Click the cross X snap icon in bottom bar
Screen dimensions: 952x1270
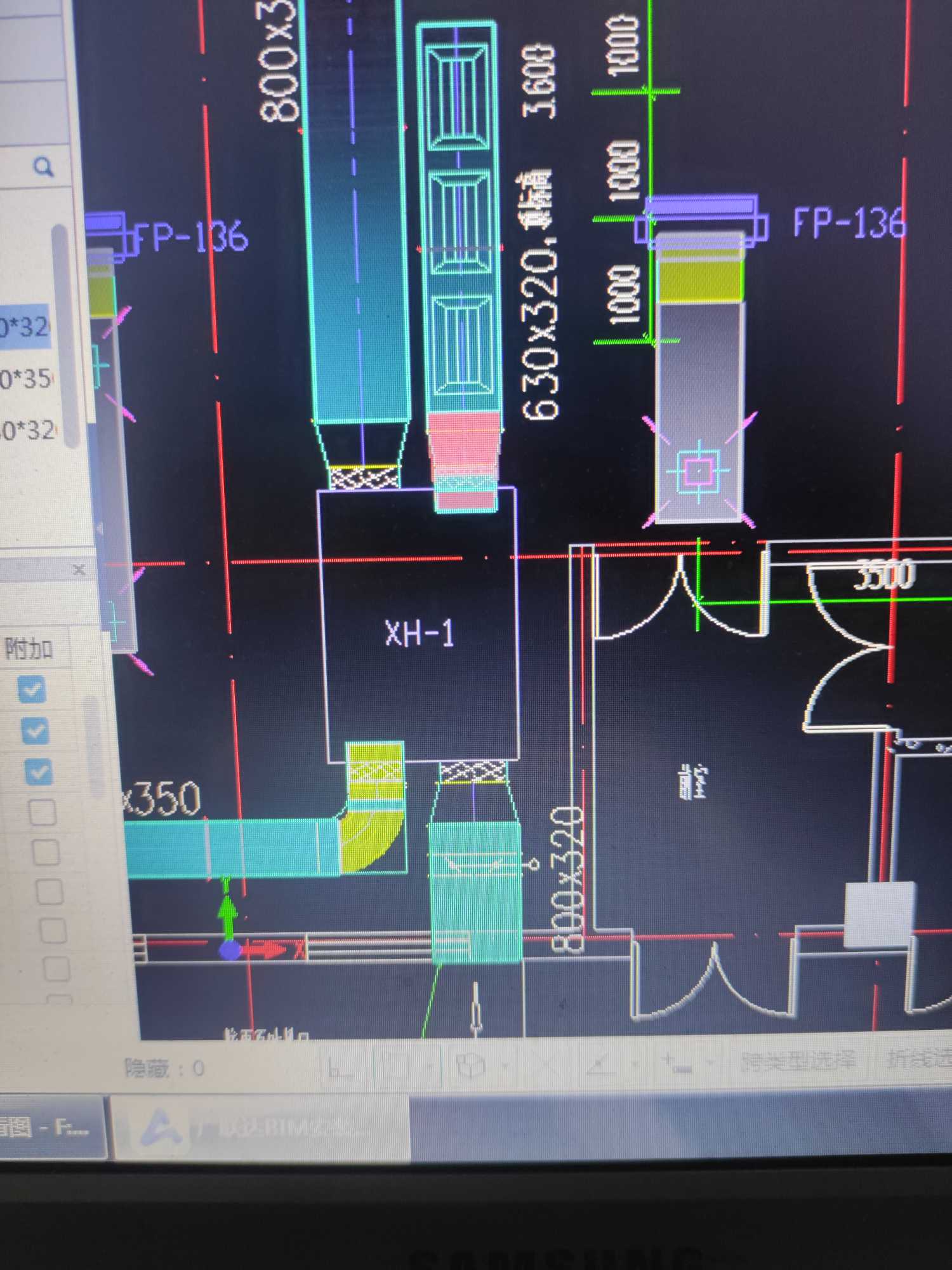pos(546,1064)
